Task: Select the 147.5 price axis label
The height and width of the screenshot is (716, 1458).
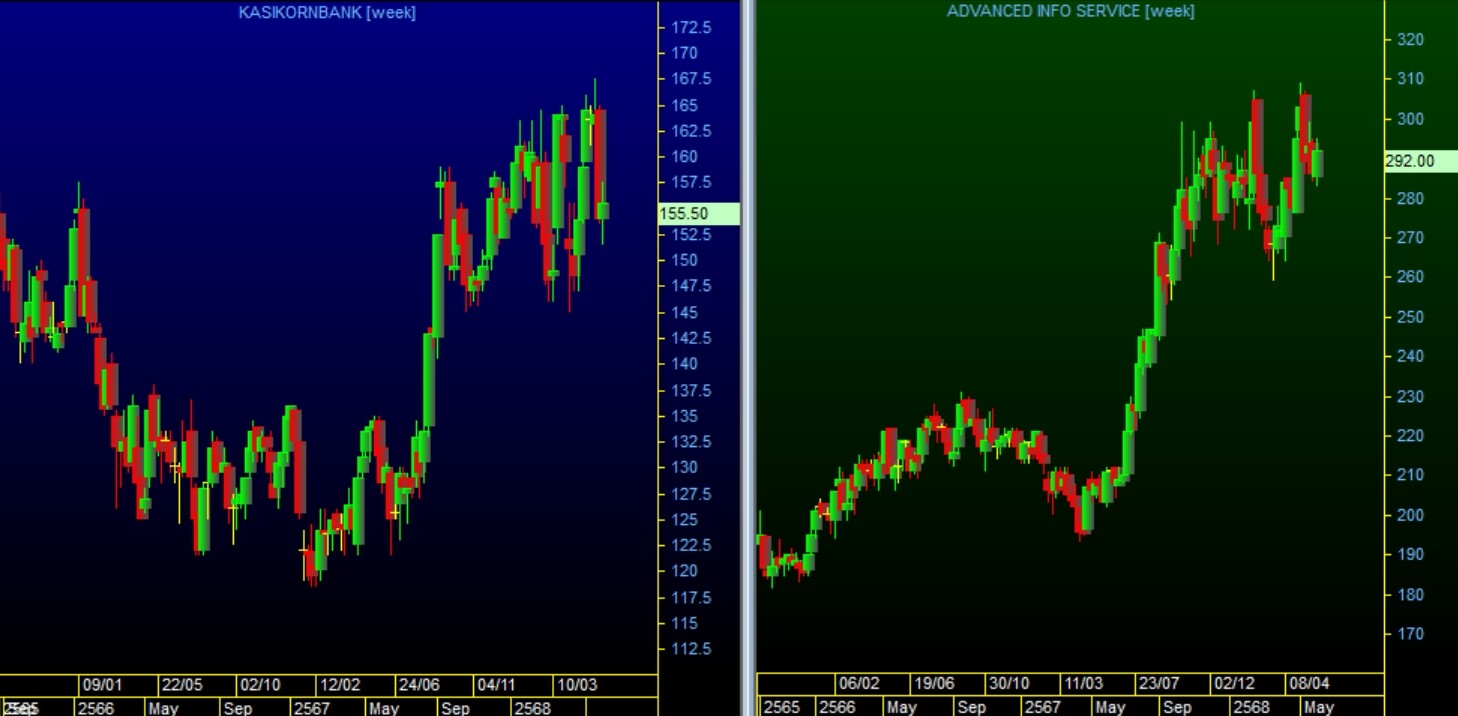Action: point(692,286)
